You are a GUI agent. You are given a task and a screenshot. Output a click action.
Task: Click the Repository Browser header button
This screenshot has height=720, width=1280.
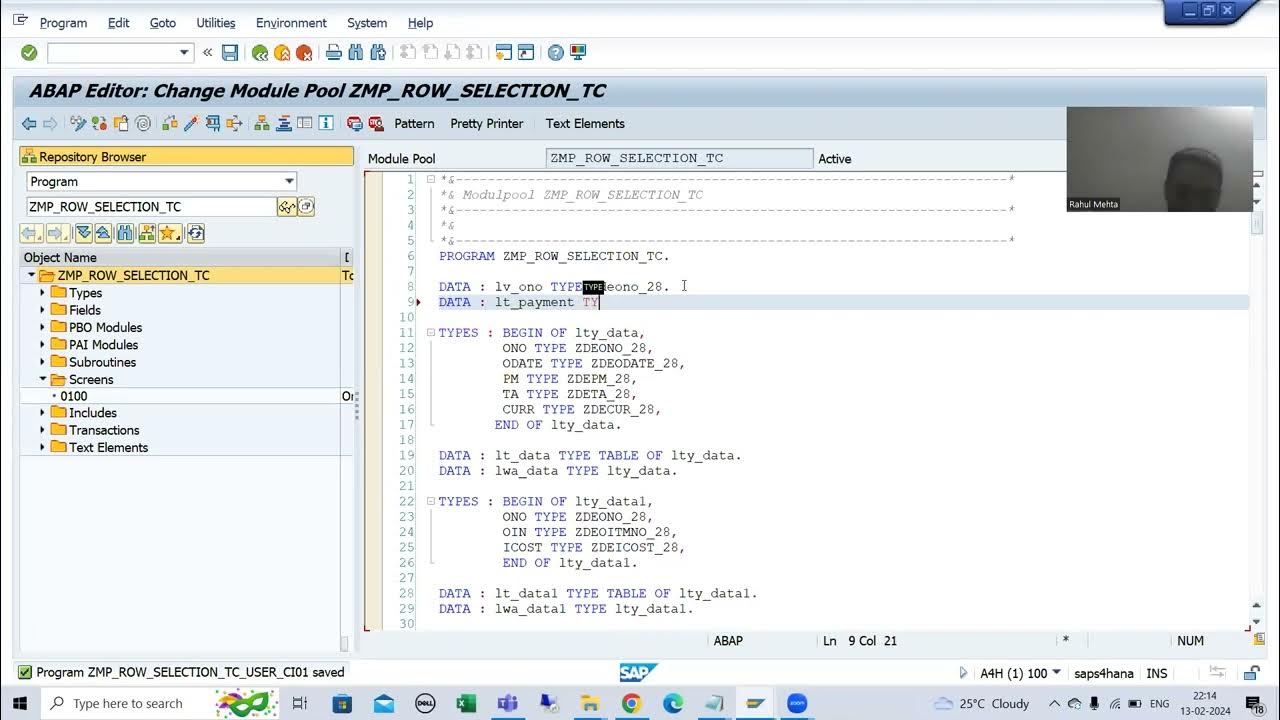coord(186,156)
